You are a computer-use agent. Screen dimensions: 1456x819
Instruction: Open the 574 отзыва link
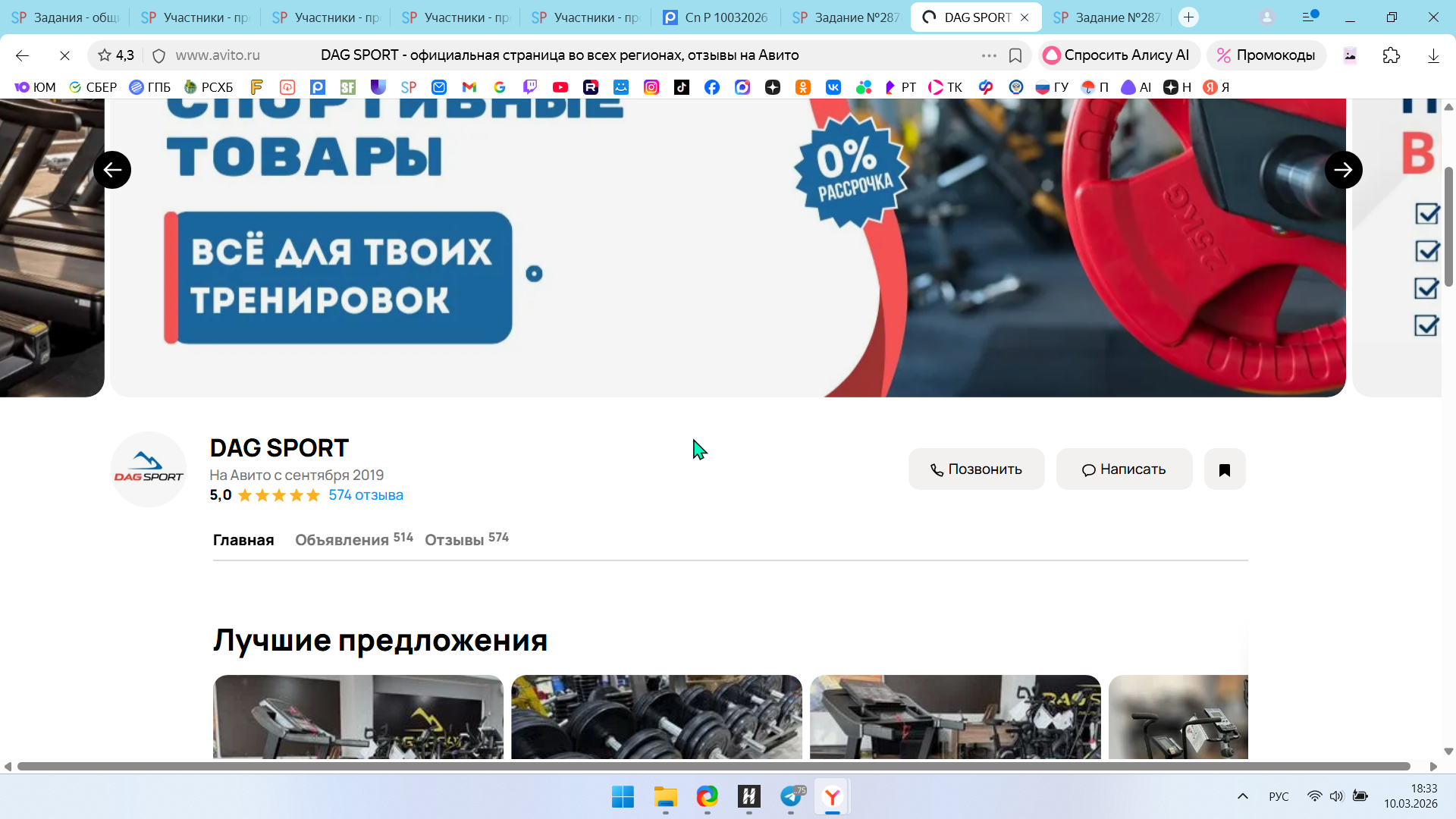tap(366, 495)
